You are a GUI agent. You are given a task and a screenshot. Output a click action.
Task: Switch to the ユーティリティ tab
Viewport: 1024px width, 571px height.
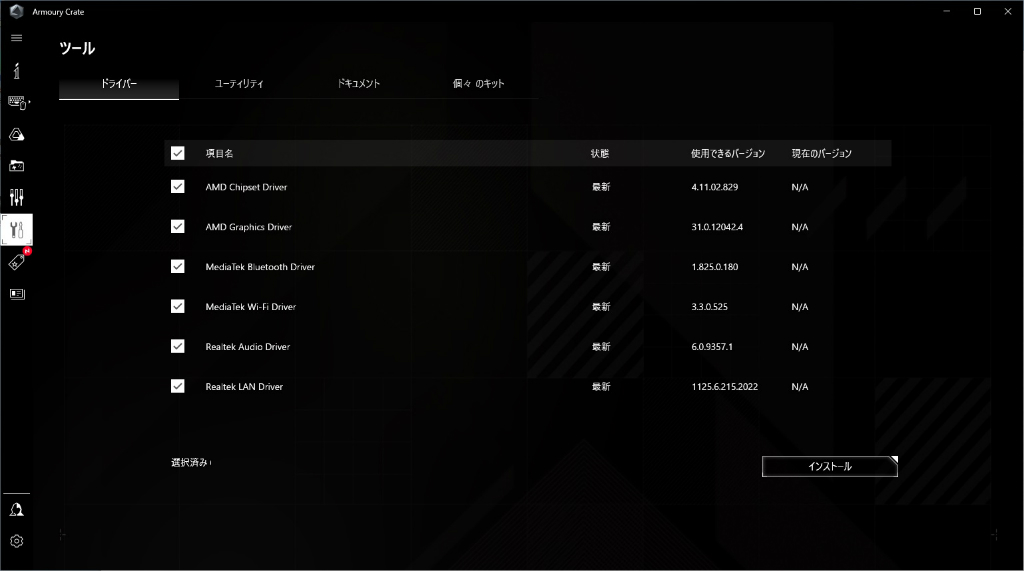pos(239,84)
